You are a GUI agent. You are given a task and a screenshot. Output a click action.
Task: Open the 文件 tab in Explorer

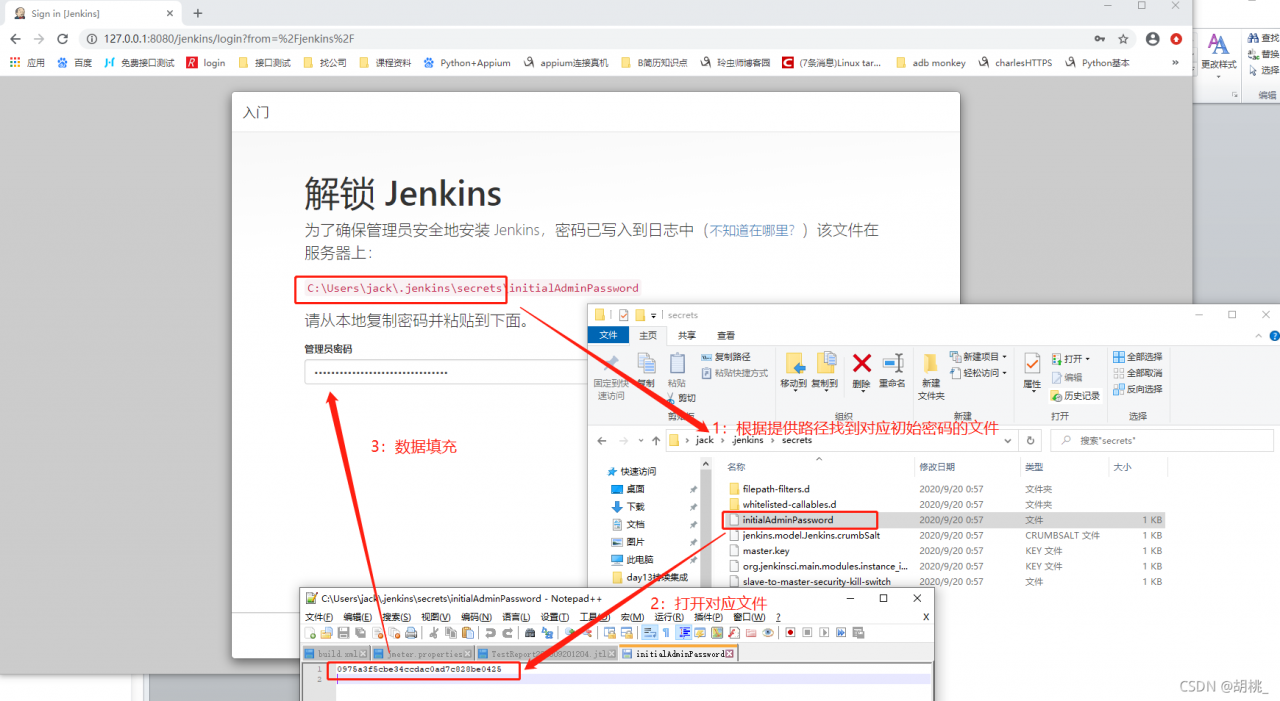pyautogui.click(x=608, y=335)
